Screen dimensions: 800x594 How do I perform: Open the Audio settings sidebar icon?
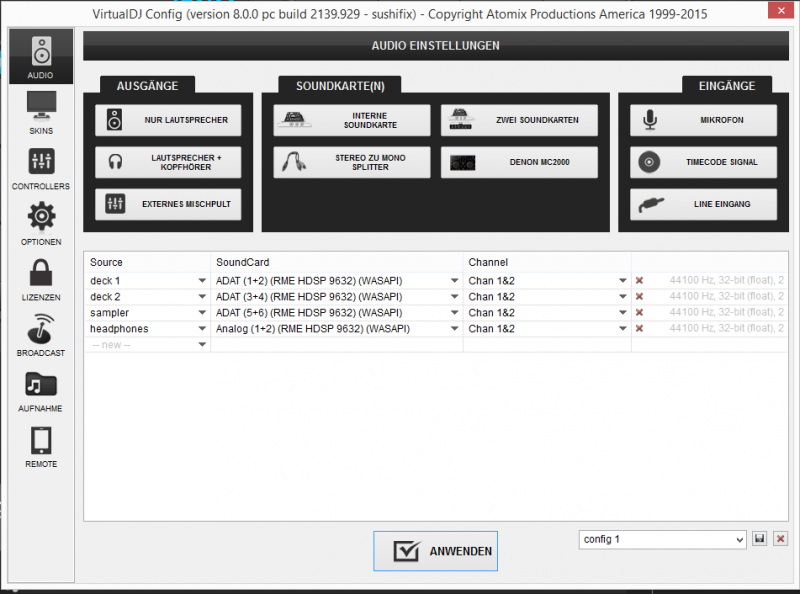click(41, 56)
